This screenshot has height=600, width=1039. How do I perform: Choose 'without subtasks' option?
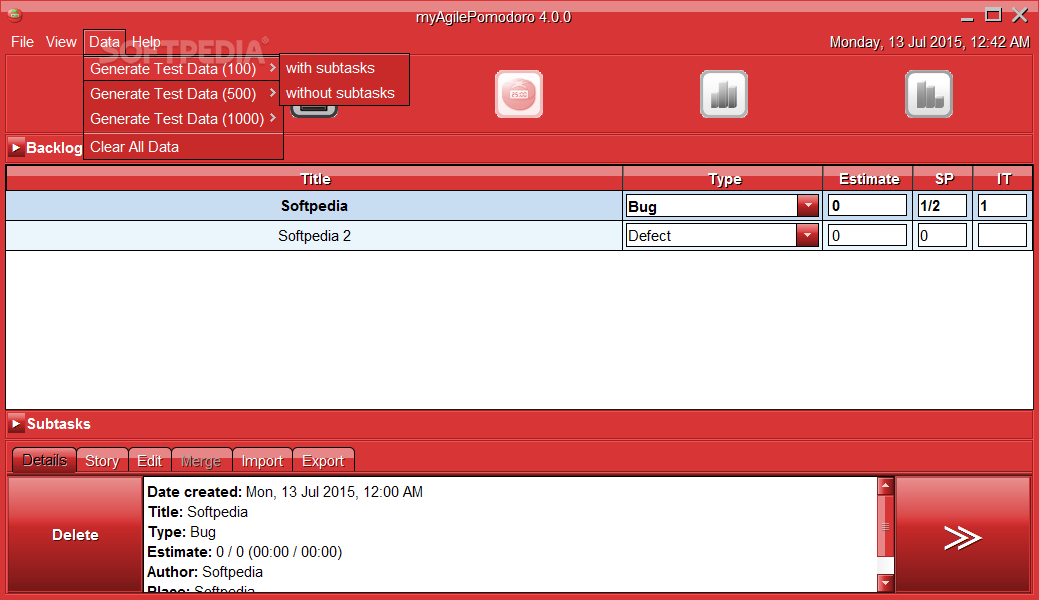click(x=344, y=93)
